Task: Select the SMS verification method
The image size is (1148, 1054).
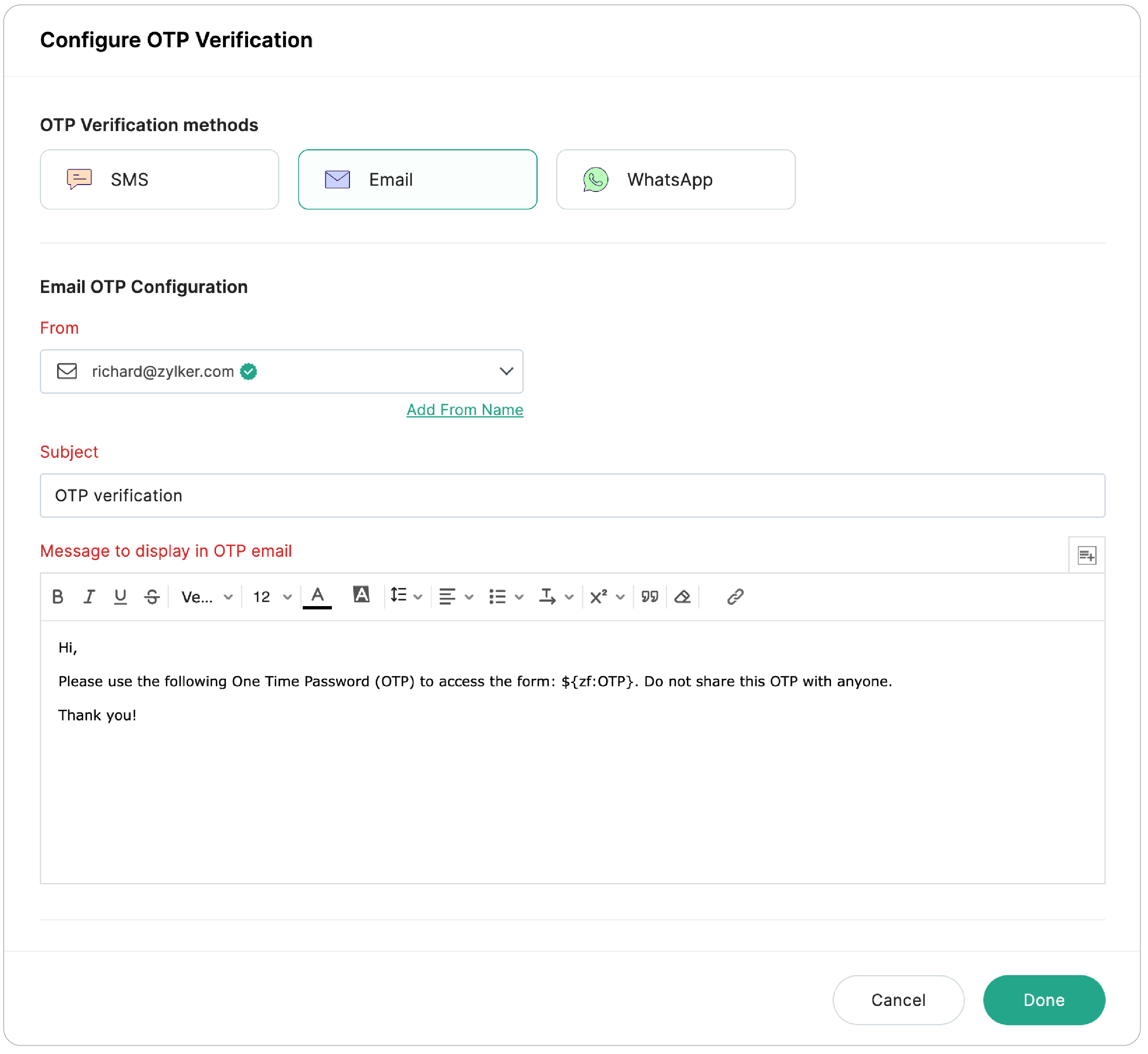Action: click(x=160, y=180)
